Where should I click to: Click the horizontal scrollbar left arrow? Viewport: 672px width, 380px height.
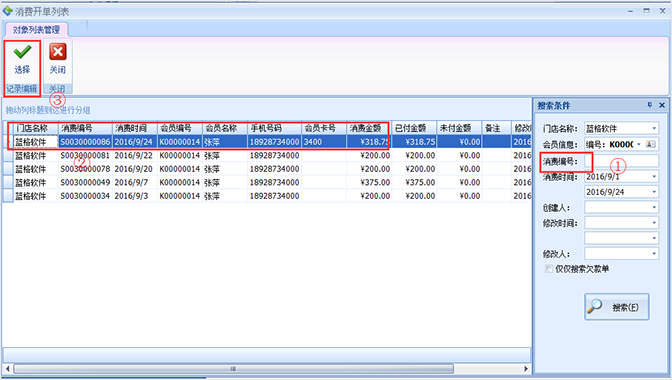pyautogui.click(x=7, y=369)
